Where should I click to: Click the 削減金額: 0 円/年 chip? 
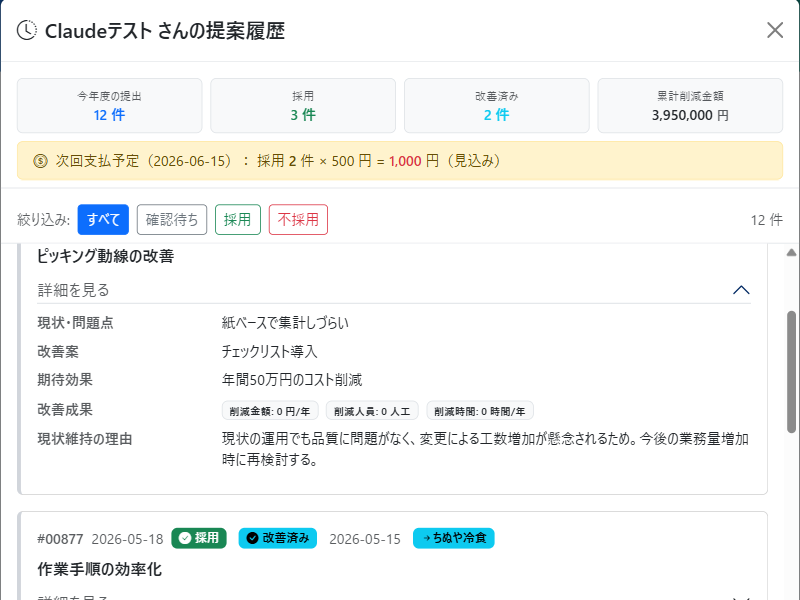coord(270,411)
